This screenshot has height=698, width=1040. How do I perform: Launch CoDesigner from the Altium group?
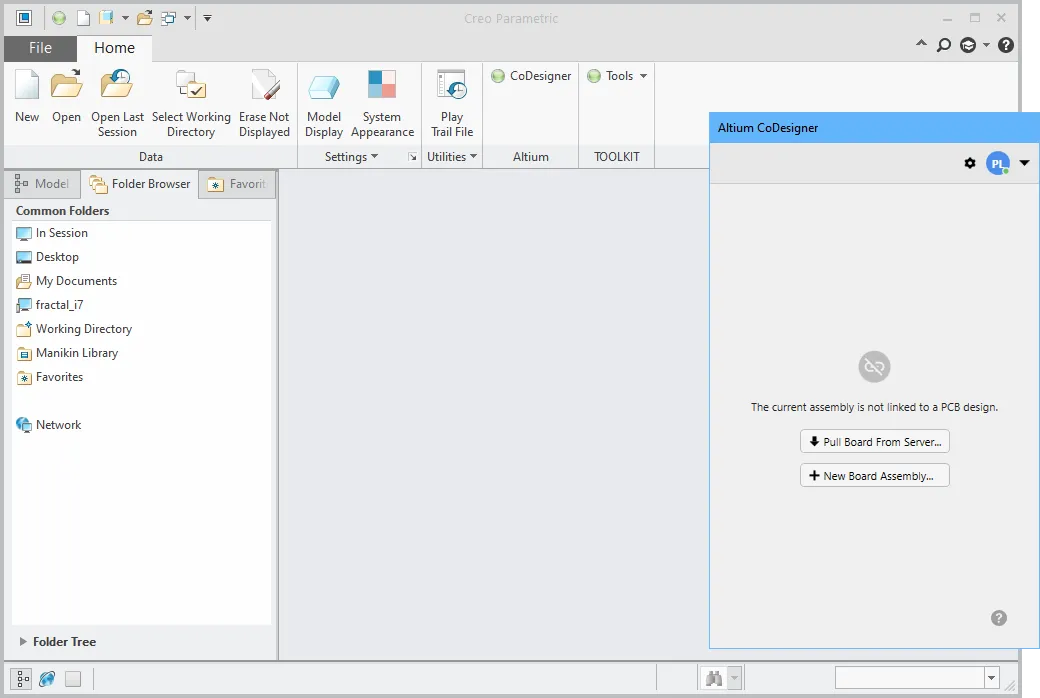tap(531, 76)
